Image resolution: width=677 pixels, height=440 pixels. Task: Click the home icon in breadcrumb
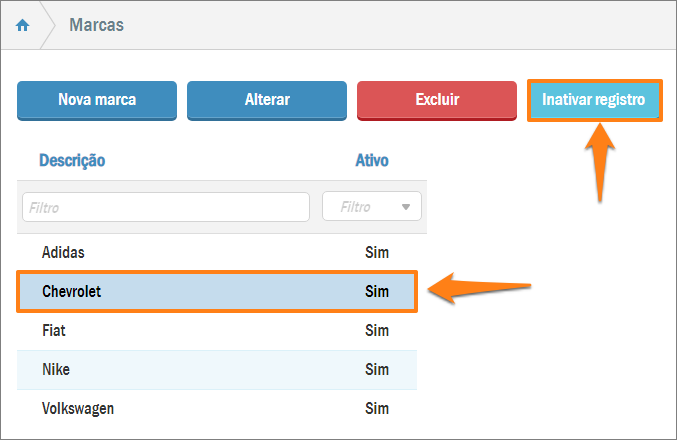click(23, 25)
